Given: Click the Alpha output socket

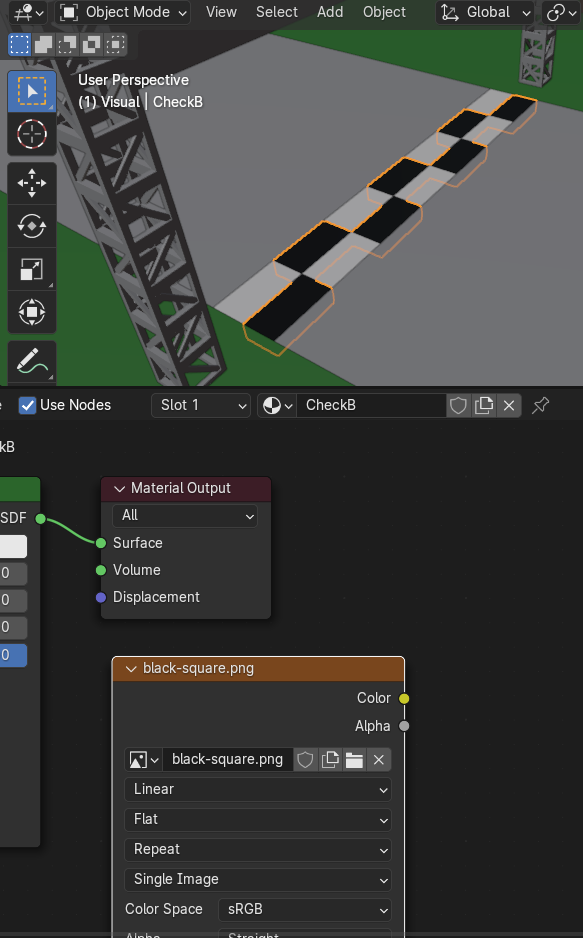Looking at the screenshot, I should click(x=404, y=726).
